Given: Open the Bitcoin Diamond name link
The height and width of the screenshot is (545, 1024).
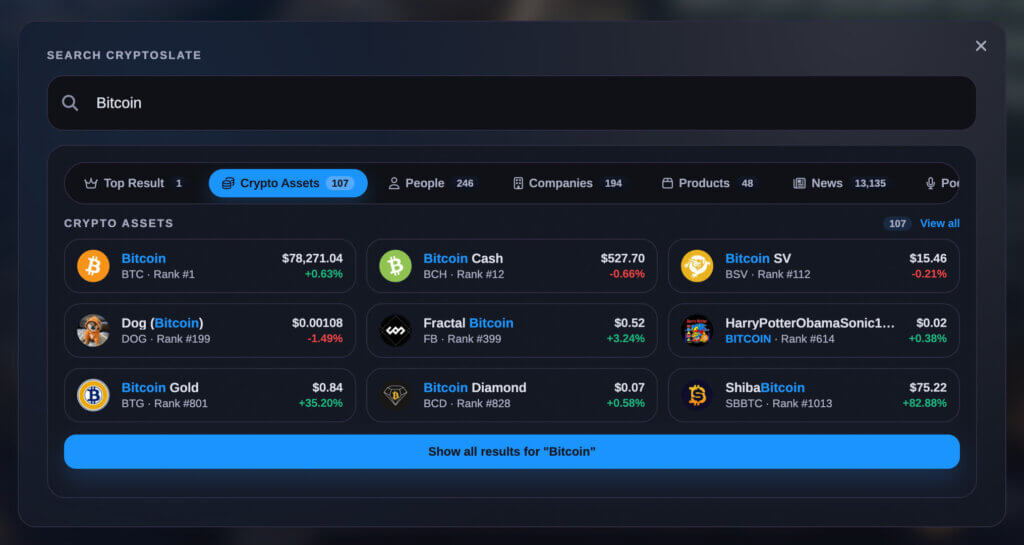Looking at the screenshot, I should tap(475, 388).
